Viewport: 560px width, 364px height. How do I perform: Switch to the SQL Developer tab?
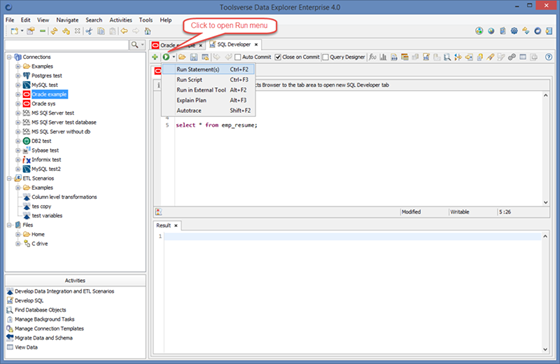pyautogui.click(x=234, y=45)
